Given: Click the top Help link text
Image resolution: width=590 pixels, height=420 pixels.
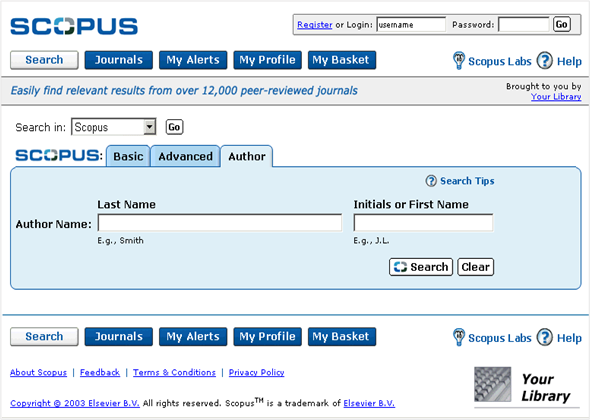Looking at the screenshot, I should click(x=569, y=61).
